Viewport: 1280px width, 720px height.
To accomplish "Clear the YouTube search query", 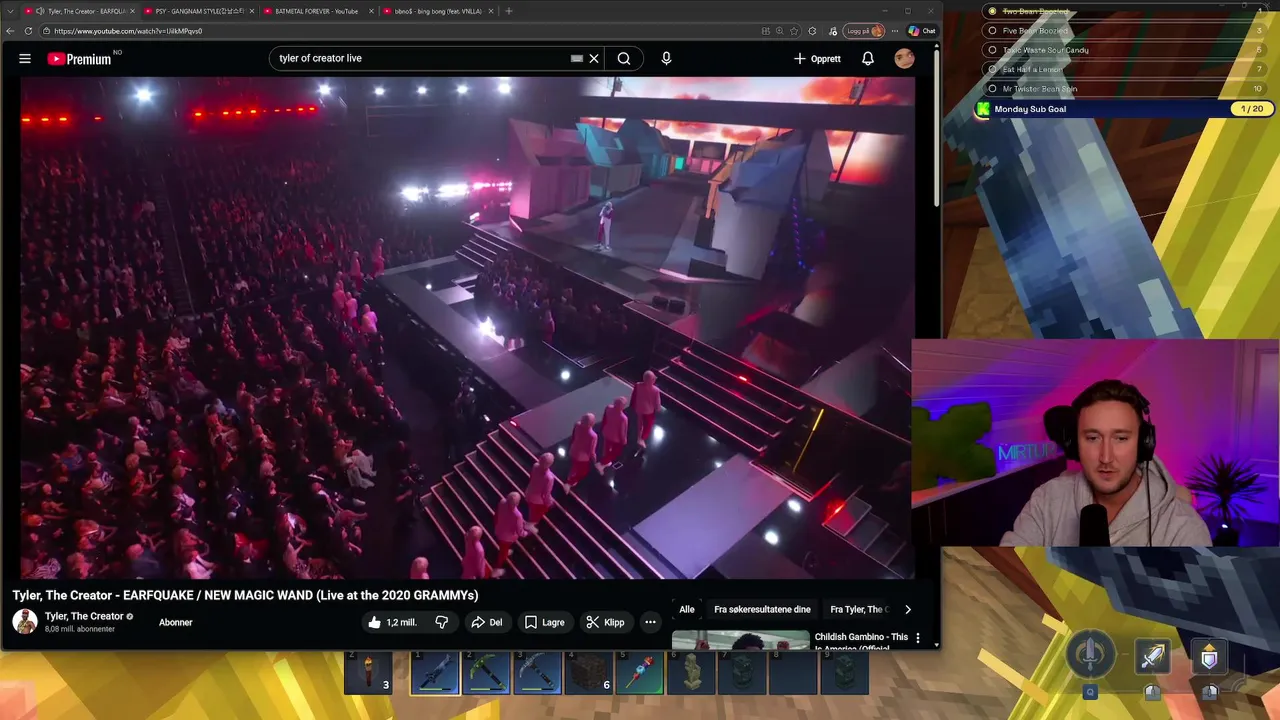I will [x=593, y=59].
